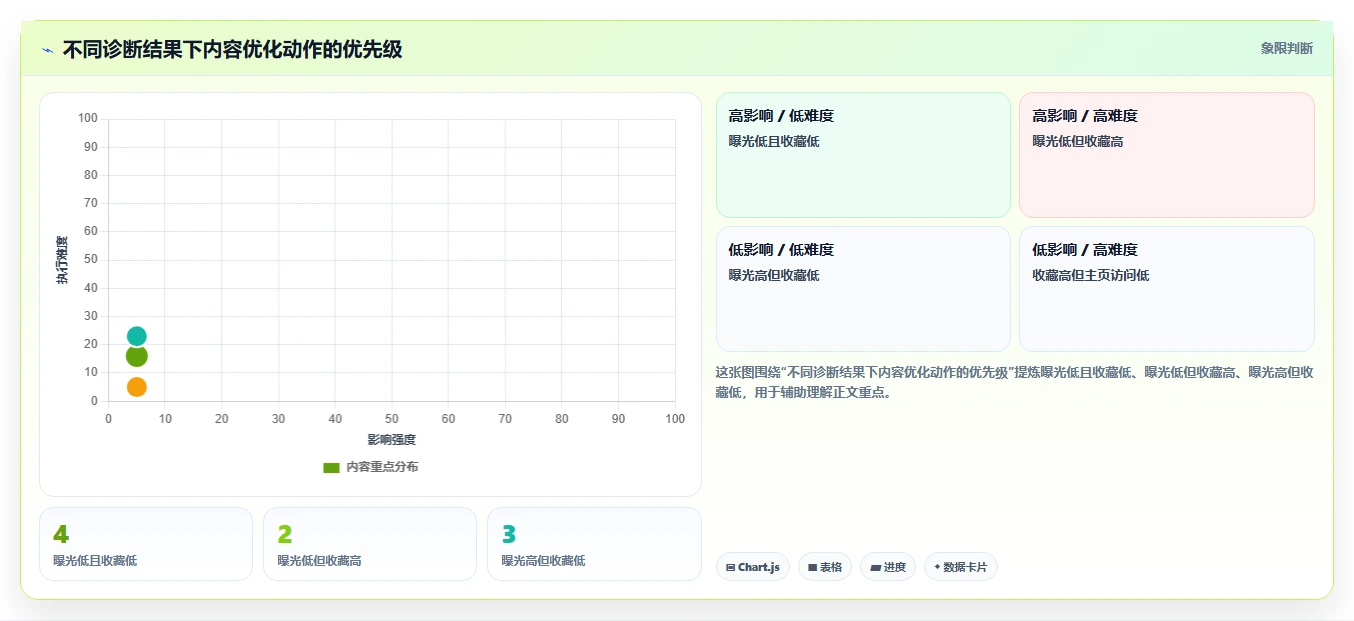Click the stat card showing 4 曝光低且收藏低
The image size is (1354, 621).
[x=146, y=544]
